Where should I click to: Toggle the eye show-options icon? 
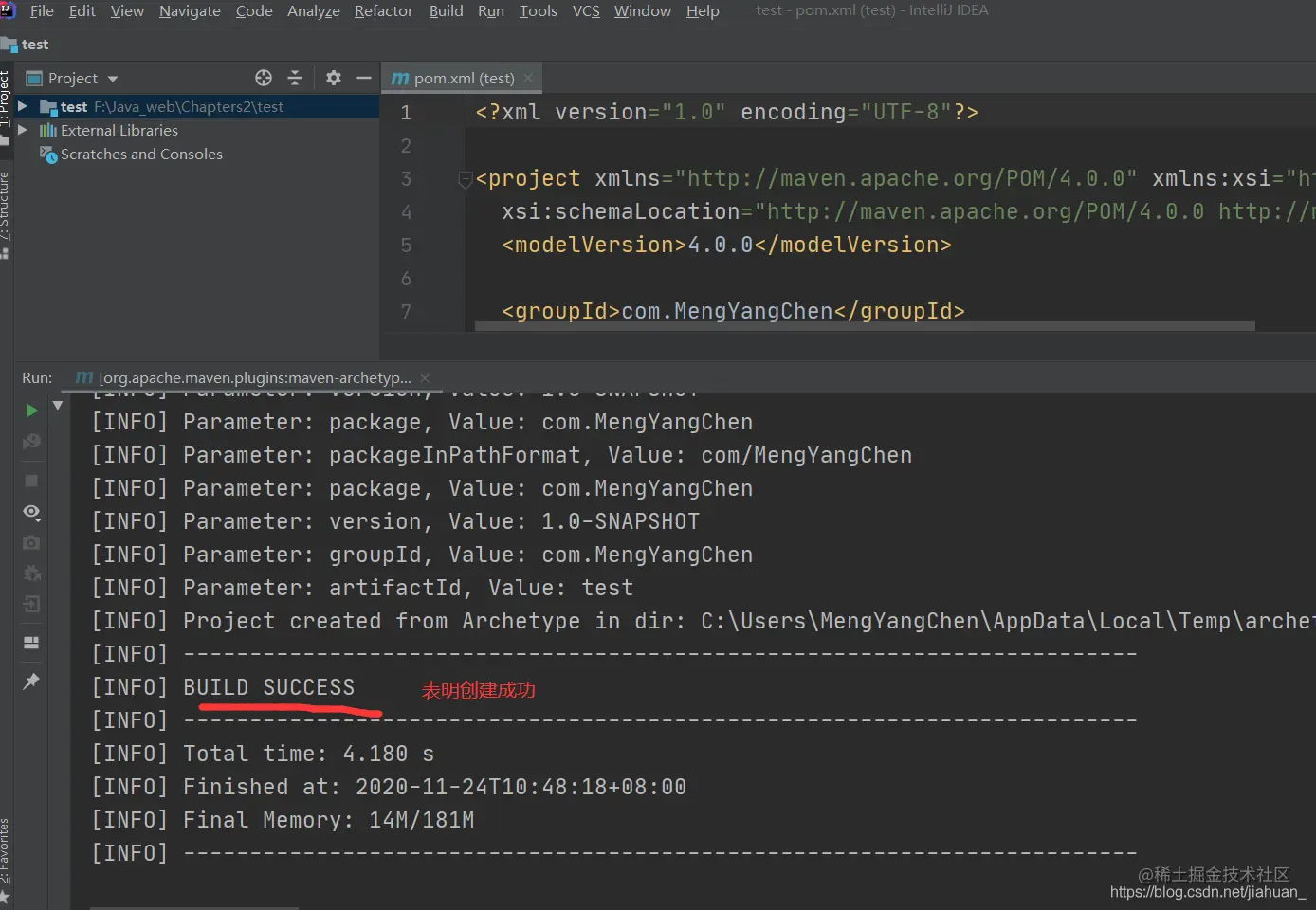[x=31, y=512]
